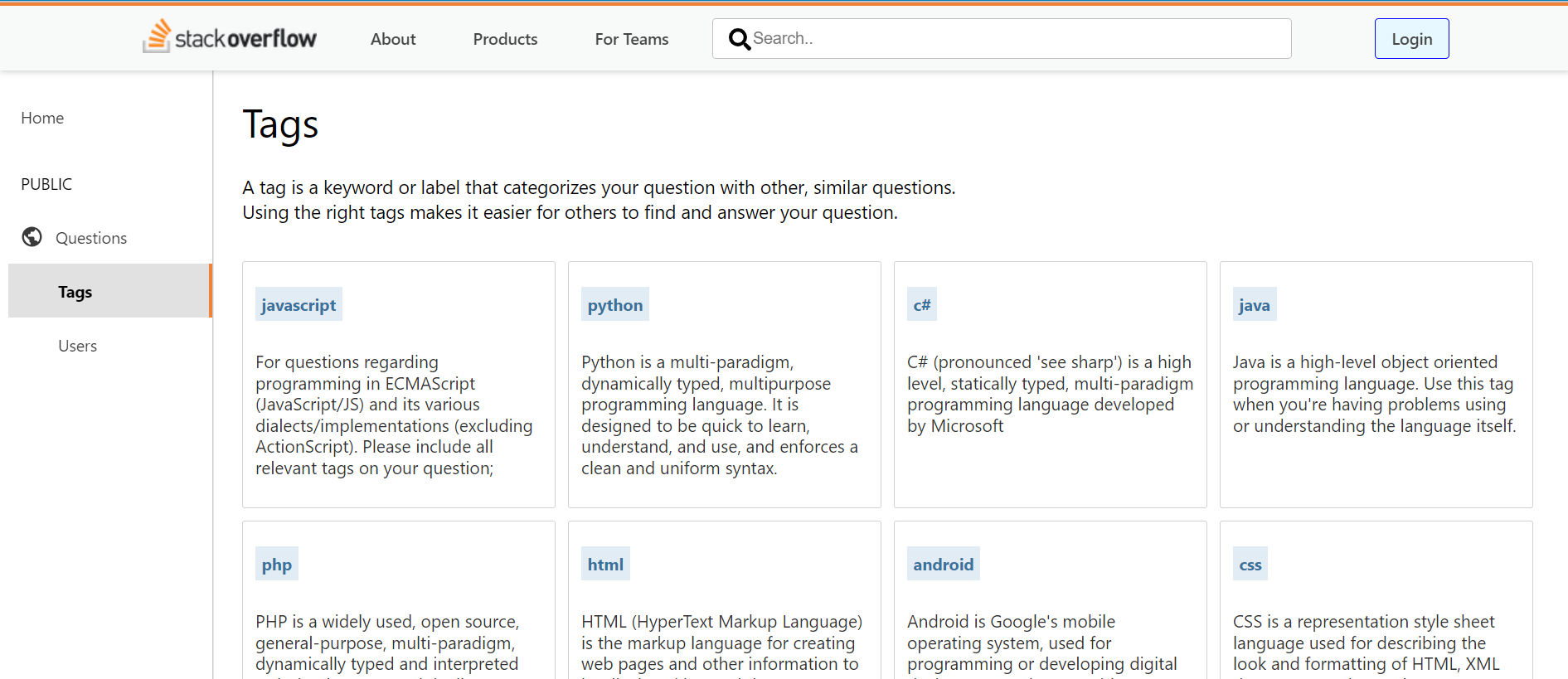Click the PUBLIC sidebar label
Image resolution: width=1568 pixels, height=679 pixels.
point(46,184)
